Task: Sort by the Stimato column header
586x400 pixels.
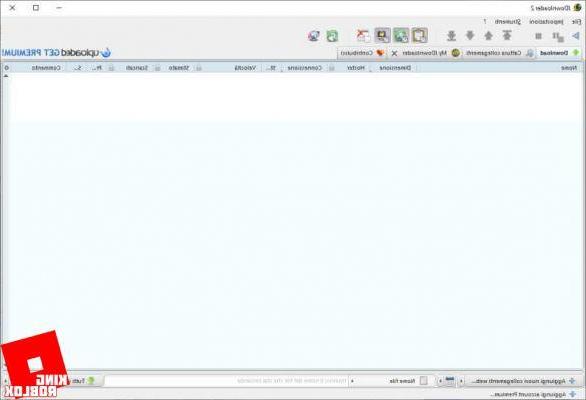Action: pyautogui.click(x=179, y=68)
